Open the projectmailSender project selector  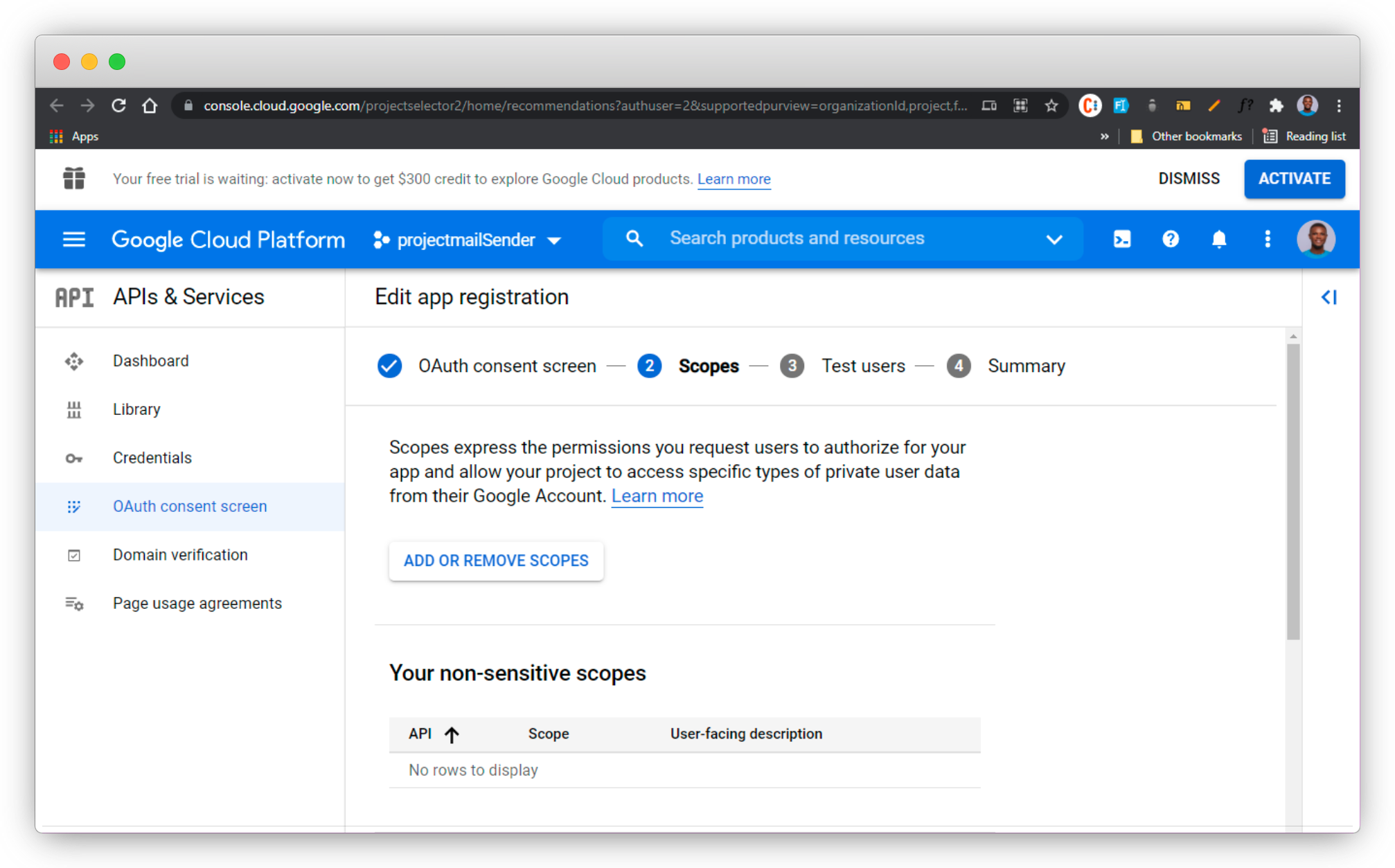point(467,240)
